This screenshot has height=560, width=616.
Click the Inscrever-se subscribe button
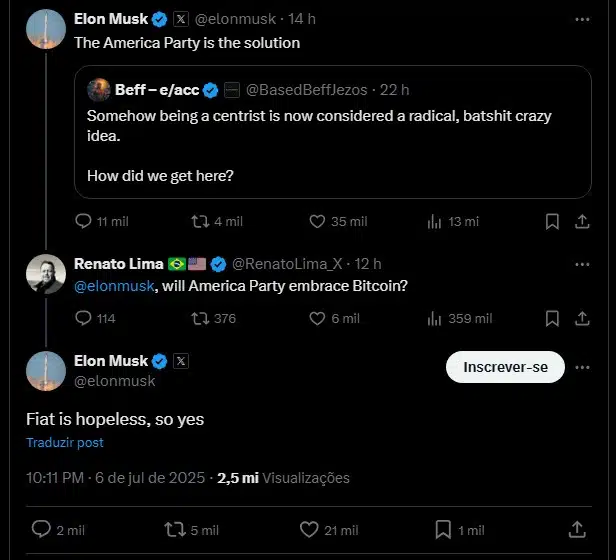pyautogui.click(x=505, y=367)
